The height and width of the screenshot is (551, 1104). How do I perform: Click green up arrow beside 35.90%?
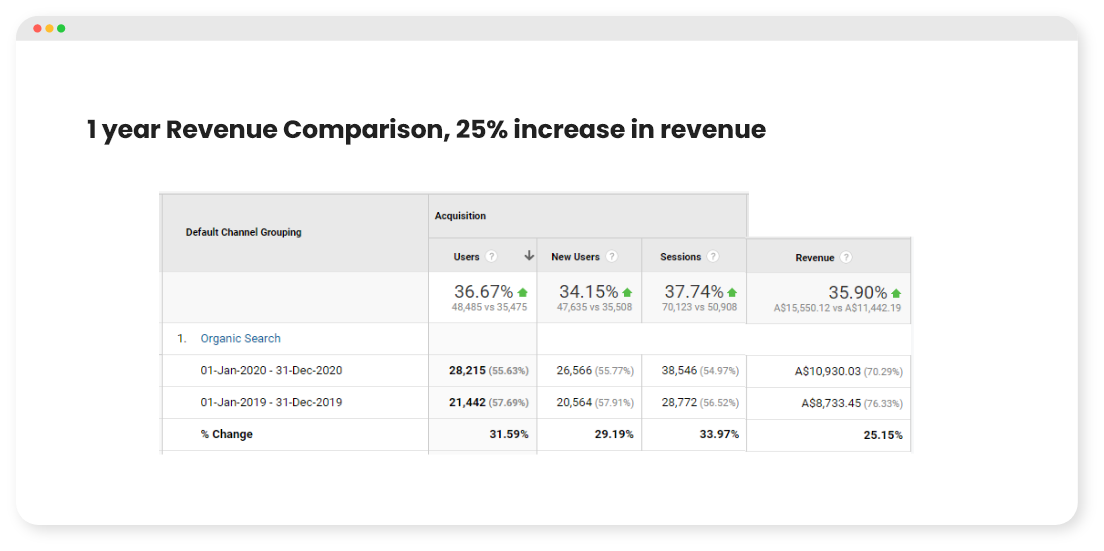click(x=896, y=293)
